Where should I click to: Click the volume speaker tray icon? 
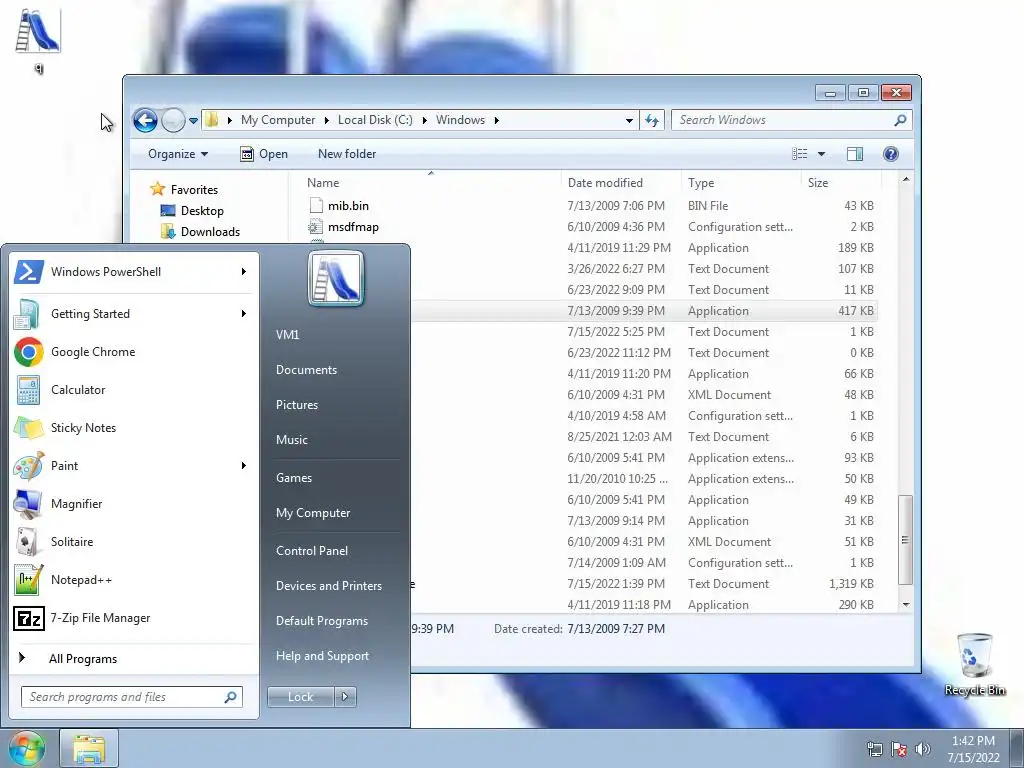[922, 749]
